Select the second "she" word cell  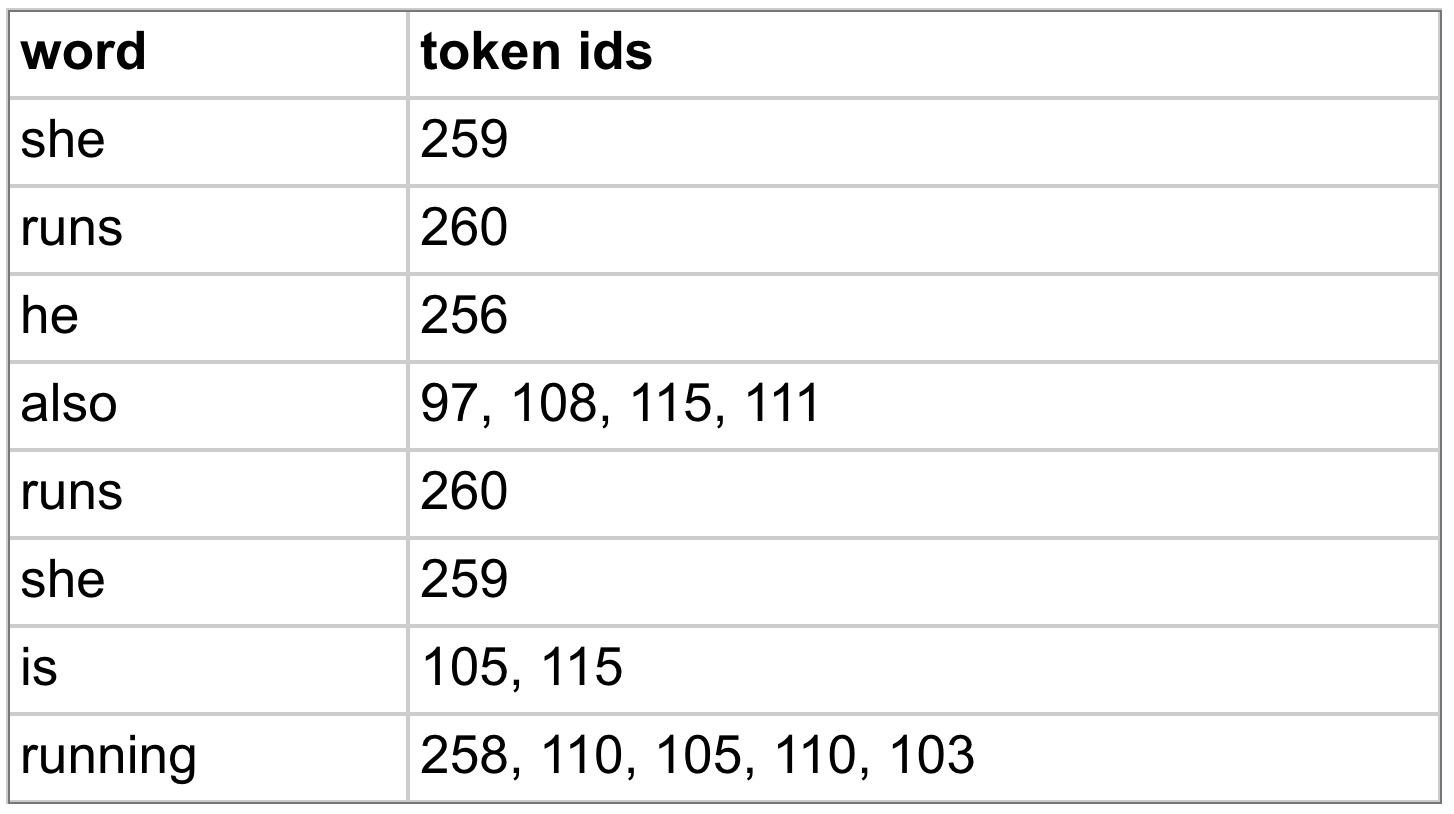click(x=62, y=581)
